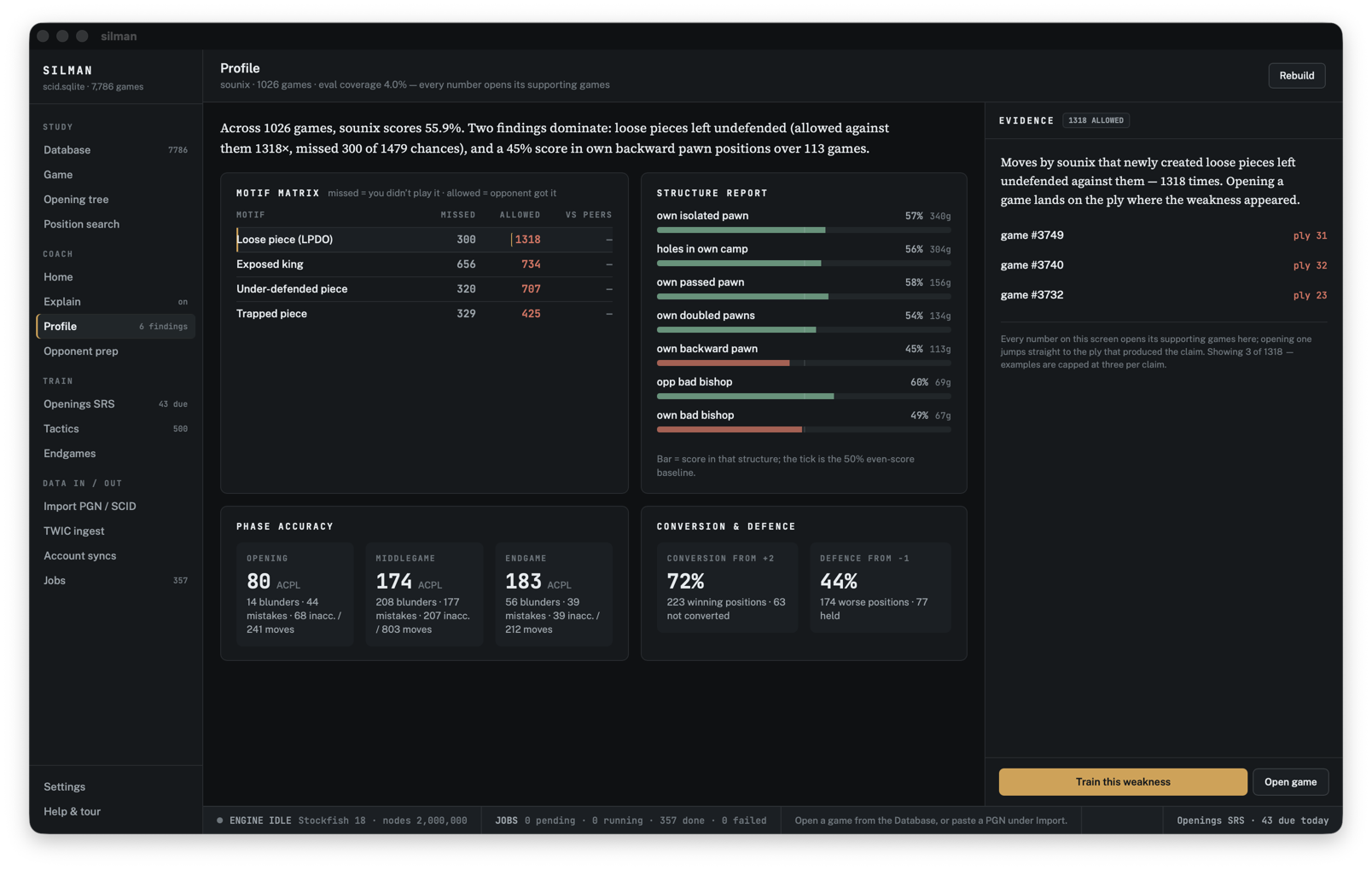Image resolution: width=1372 pixels, height=870 pixels.
Task: Click the ply 32 label
Action: (1310, 266)
